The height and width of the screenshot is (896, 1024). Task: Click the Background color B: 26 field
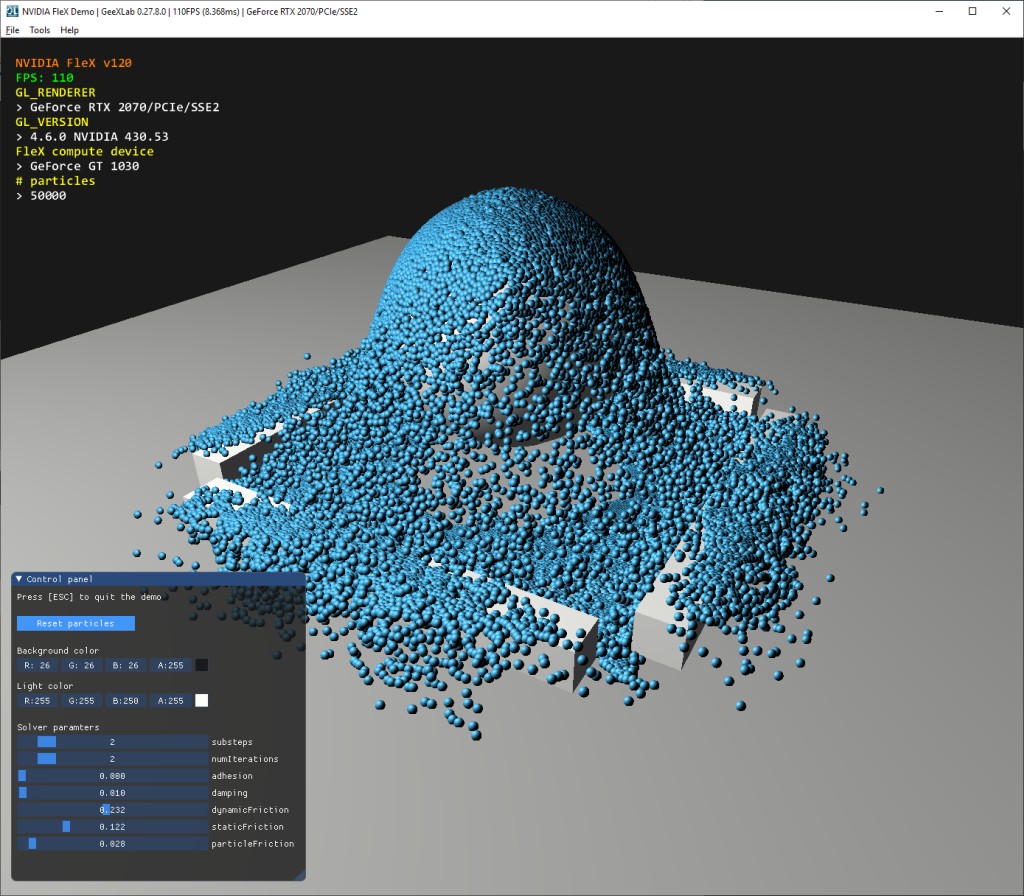point(125,665)
